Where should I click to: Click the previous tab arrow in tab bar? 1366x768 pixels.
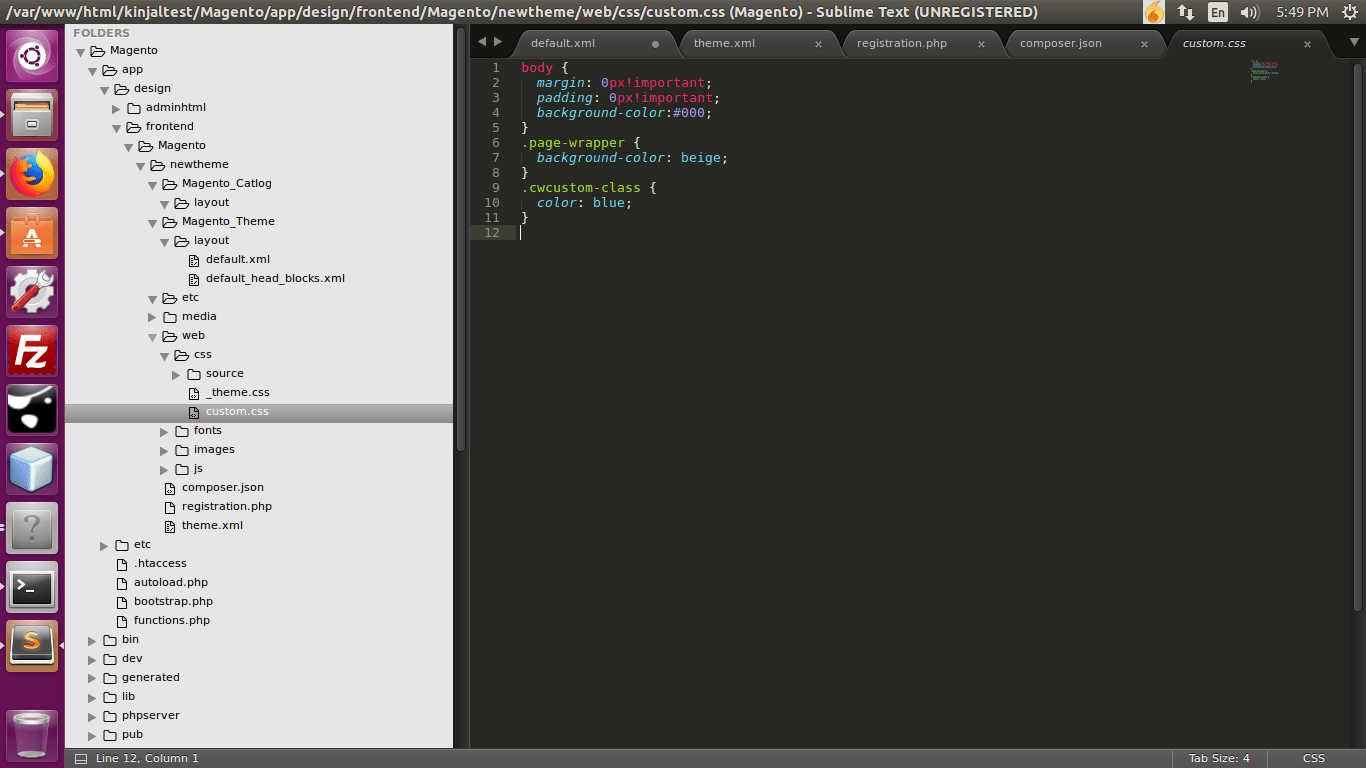[481, 42]
